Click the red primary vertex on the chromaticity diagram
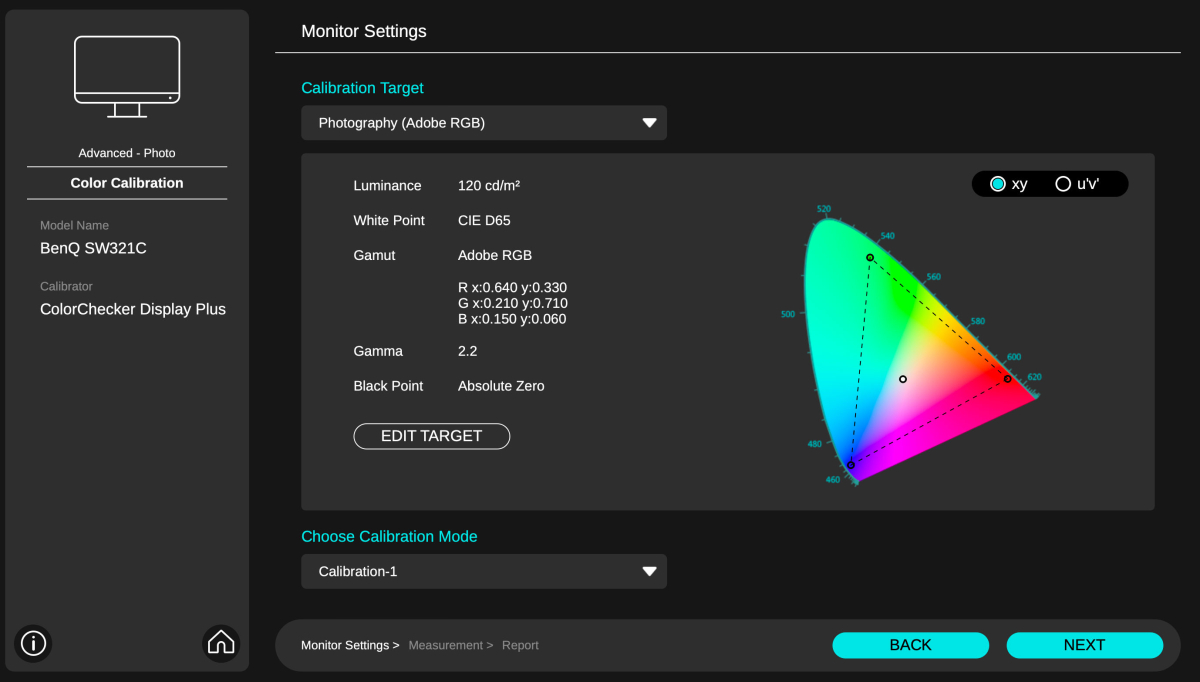Screen dimensions: 1200x682 1007,378
